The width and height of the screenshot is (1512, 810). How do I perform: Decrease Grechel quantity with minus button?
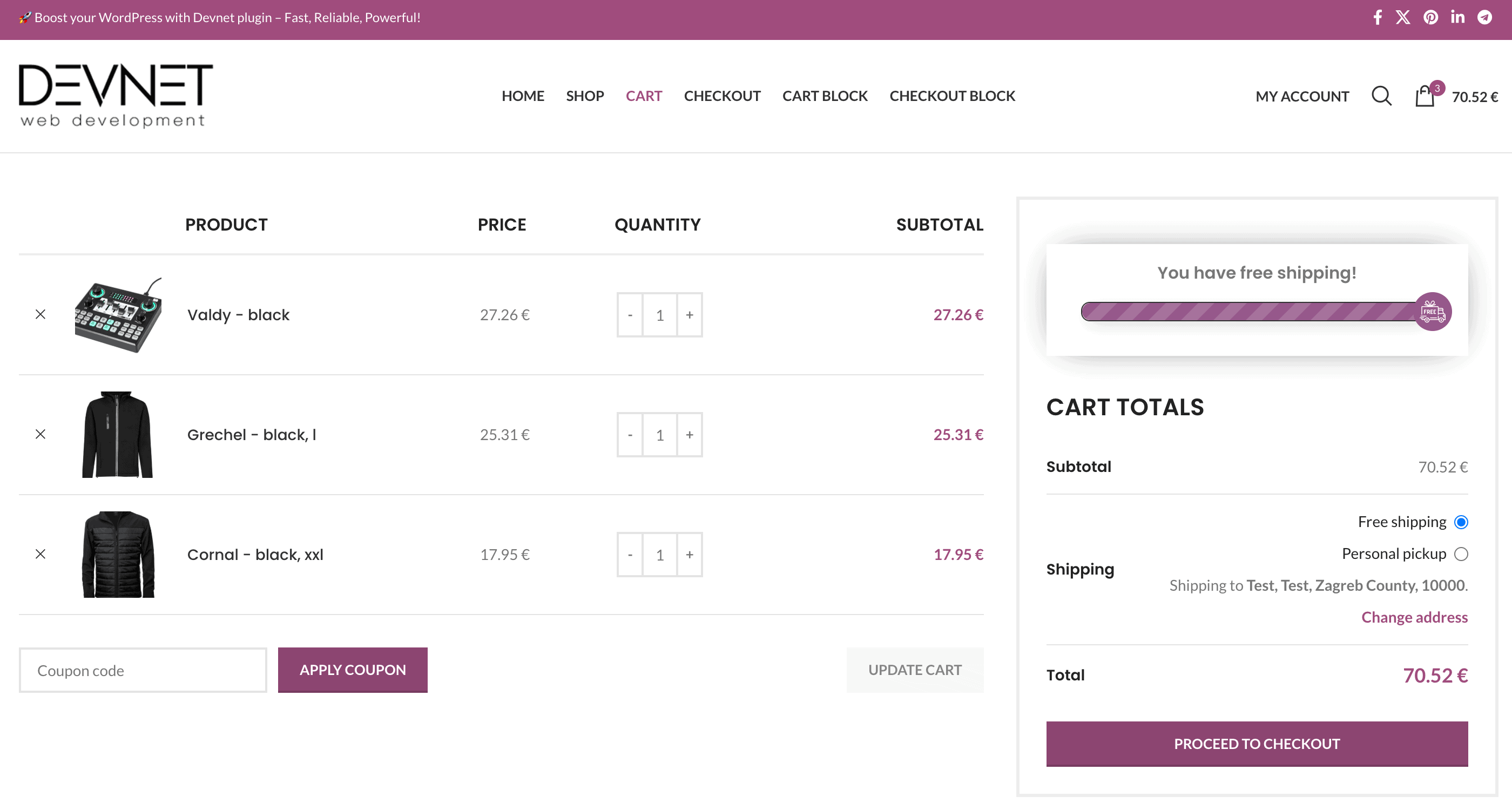coord(630,435)
